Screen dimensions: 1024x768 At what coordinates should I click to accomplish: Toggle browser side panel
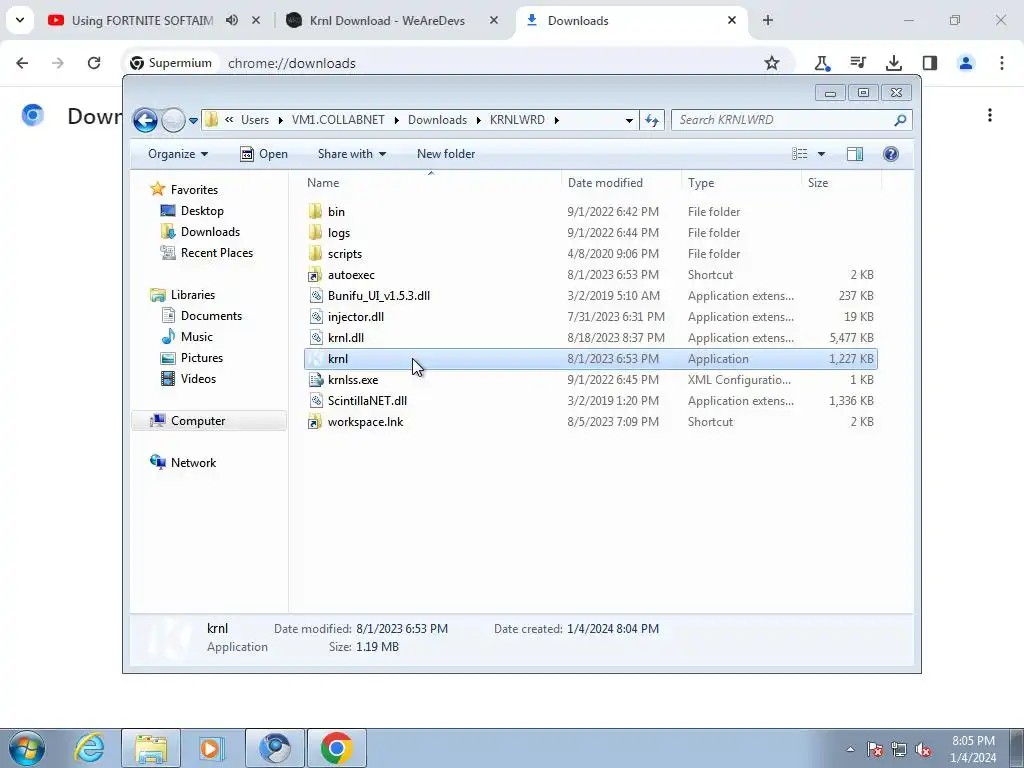point(930,63)
